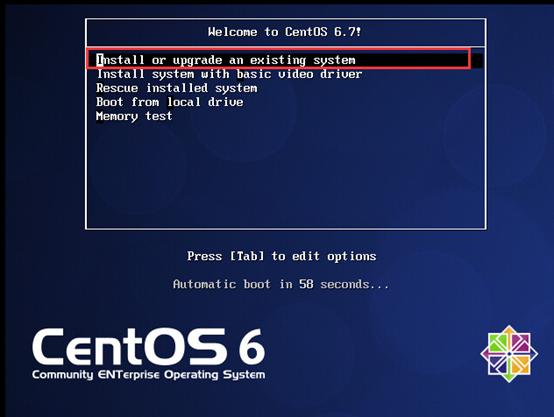Select "Rescue installed system" entry
This screenshot has height=417, width=554.
(177, 88)
